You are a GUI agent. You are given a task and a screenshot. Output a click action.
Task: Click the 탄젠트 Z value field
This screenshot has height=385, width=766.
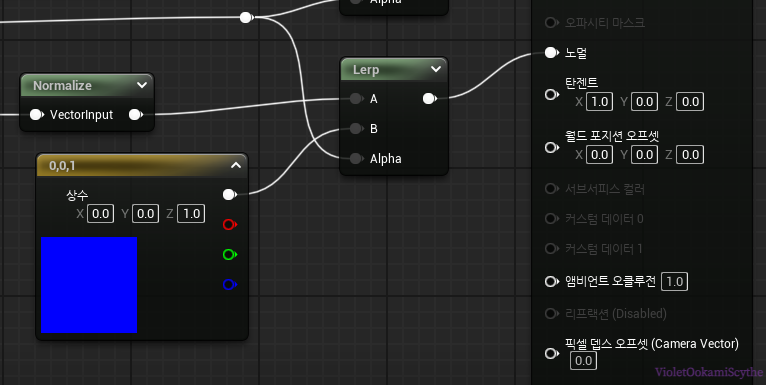point(690,102)
